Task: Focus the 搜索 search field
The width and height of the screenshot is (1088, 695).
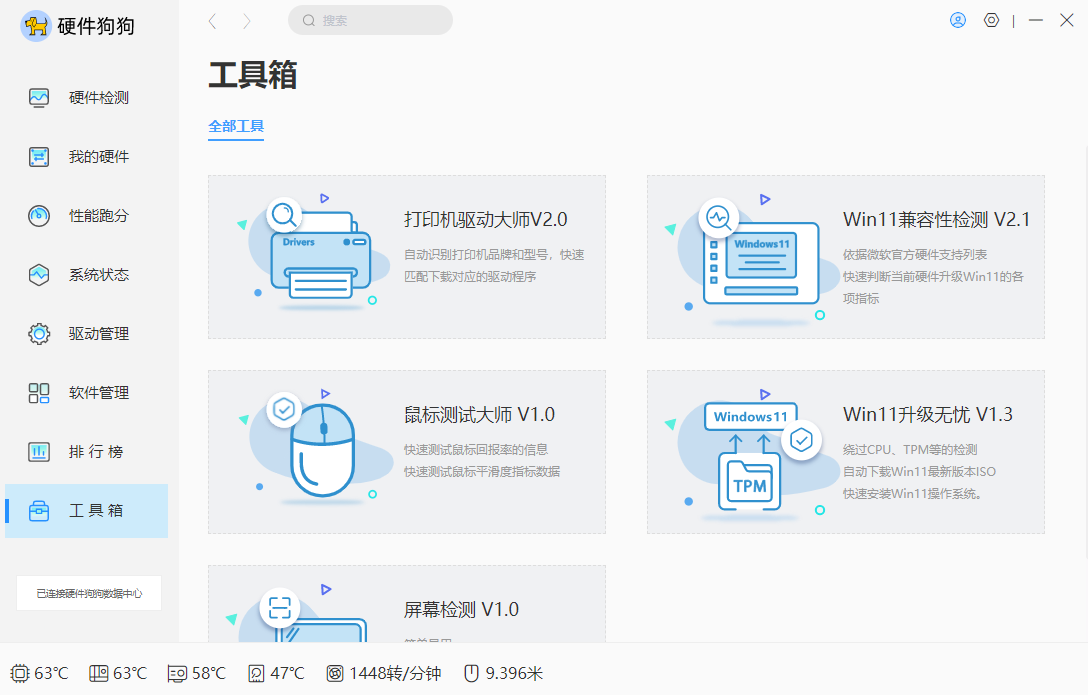Action: coord(371,21)
